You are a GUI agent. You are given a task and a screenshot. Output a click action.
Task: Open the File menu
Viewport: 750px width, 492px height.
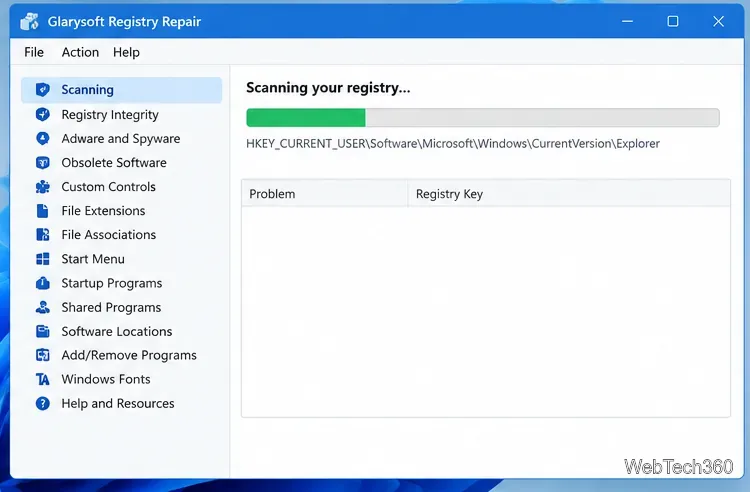coord(34,52)
